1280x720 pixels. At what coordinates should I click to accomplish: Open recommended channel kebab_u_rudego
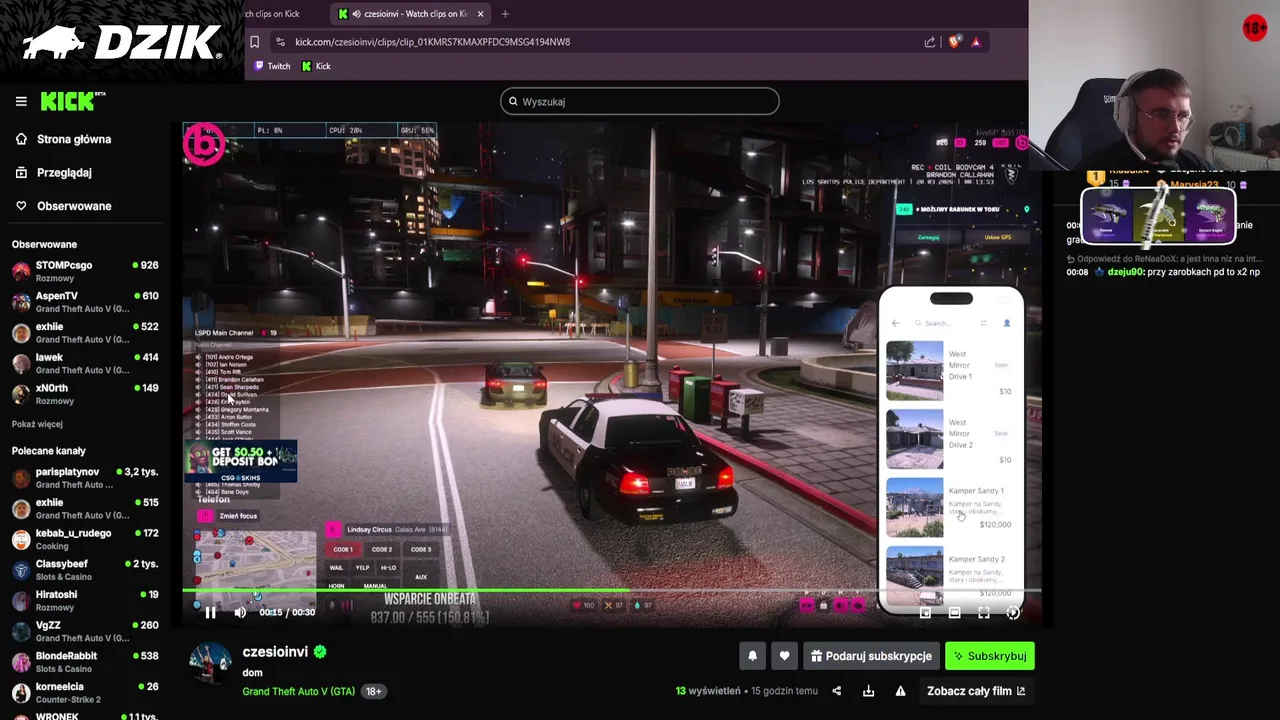coord(85,539)
